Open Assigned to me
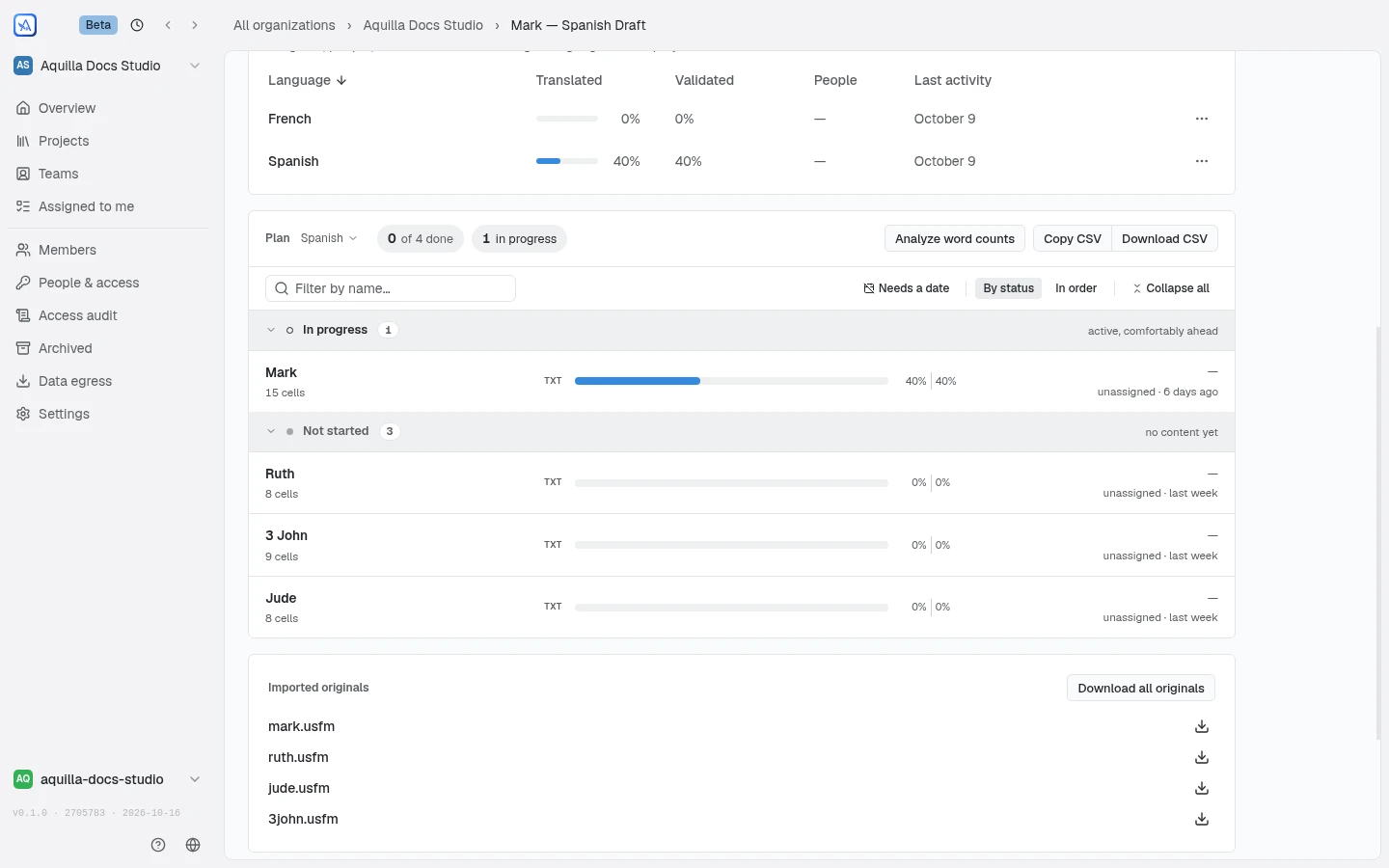Screen dimensions: 1389x868 (108, 206)
